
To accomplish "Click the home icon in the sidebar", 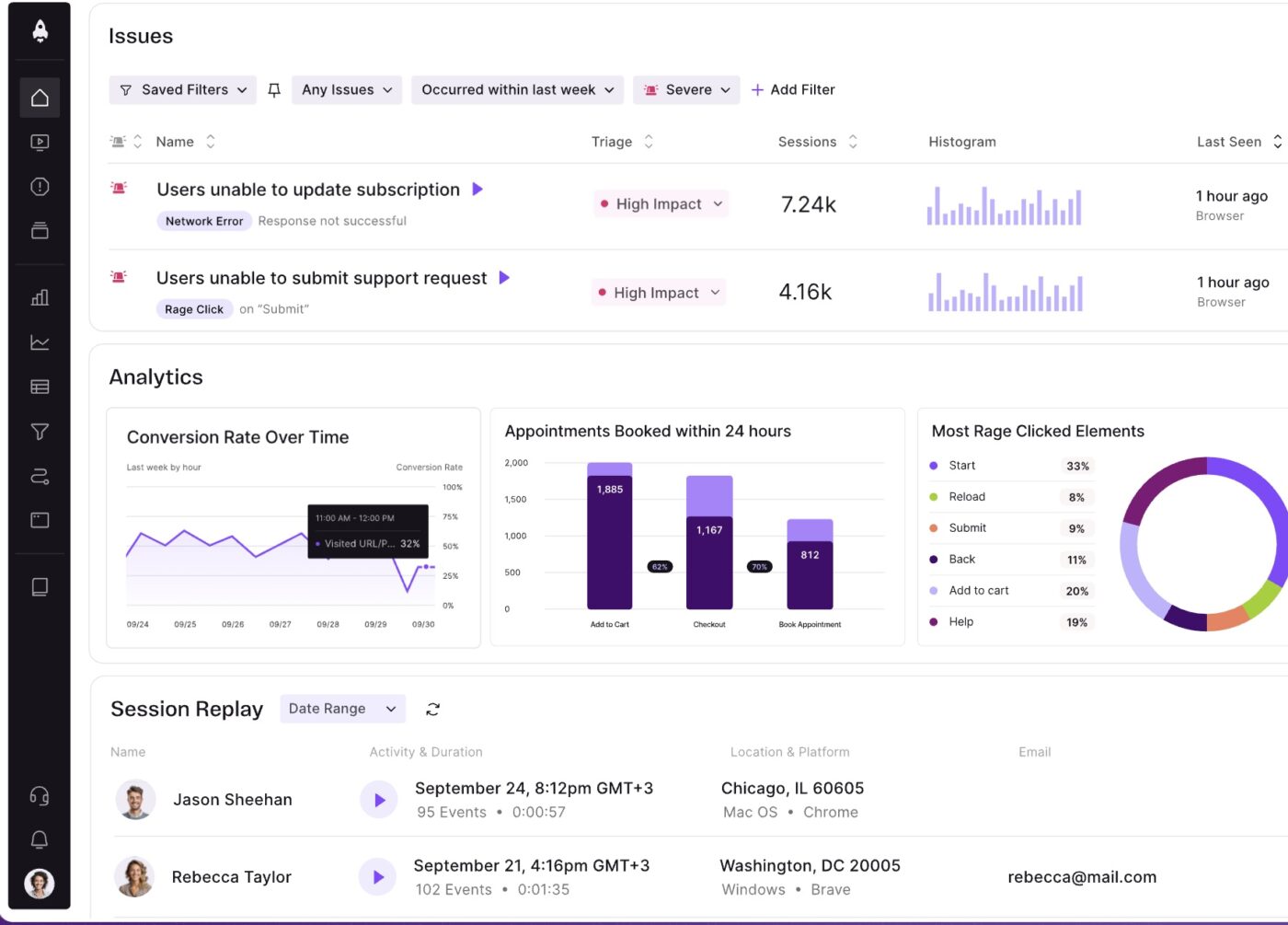I will tap(40, 98).
